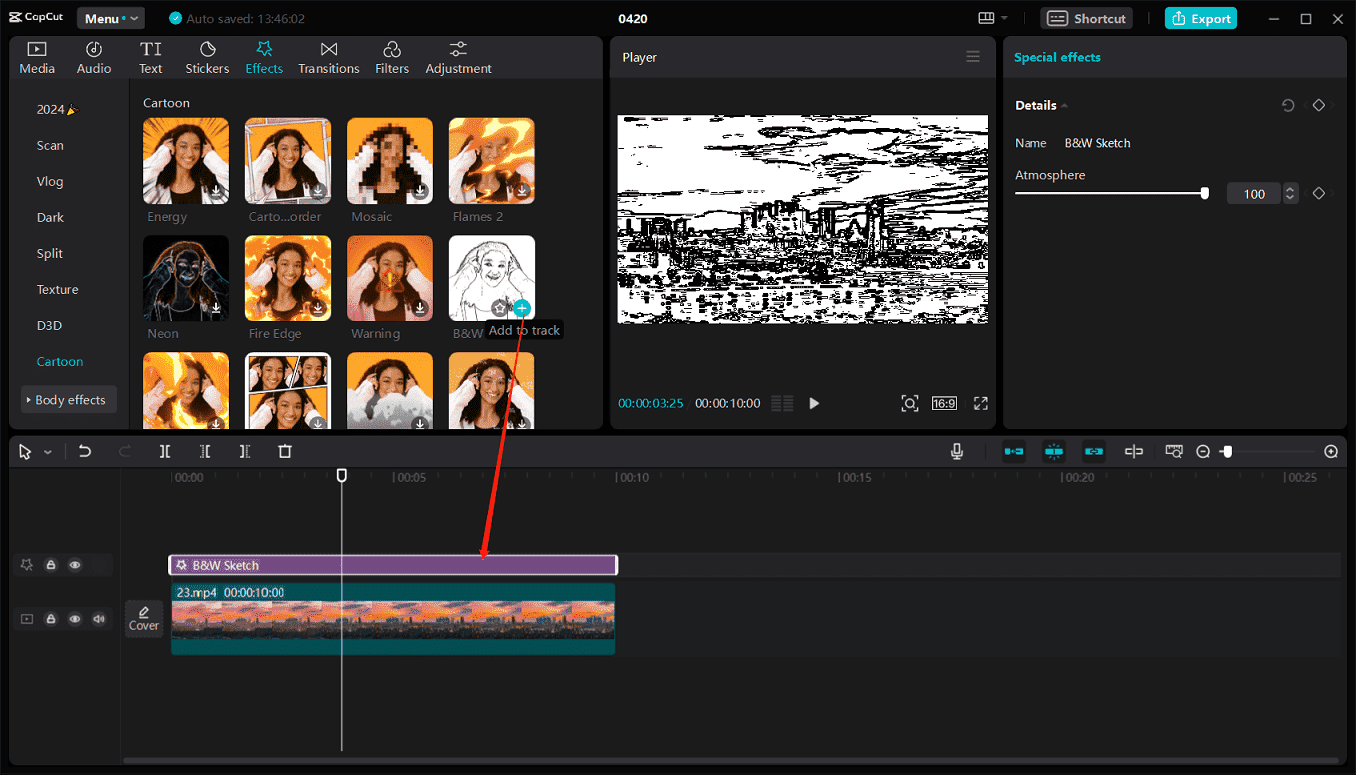
Task: Select the D3D effects category
Action: pos(50,325)
